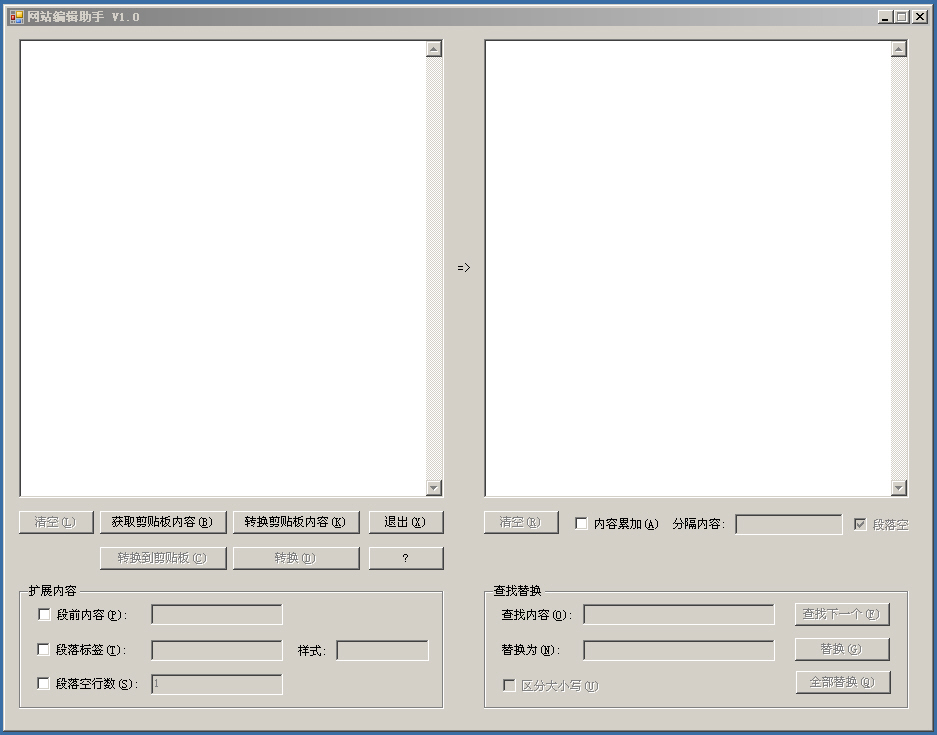Click the 转换(D) button
The image size is (937, 735).
point(296,558)
